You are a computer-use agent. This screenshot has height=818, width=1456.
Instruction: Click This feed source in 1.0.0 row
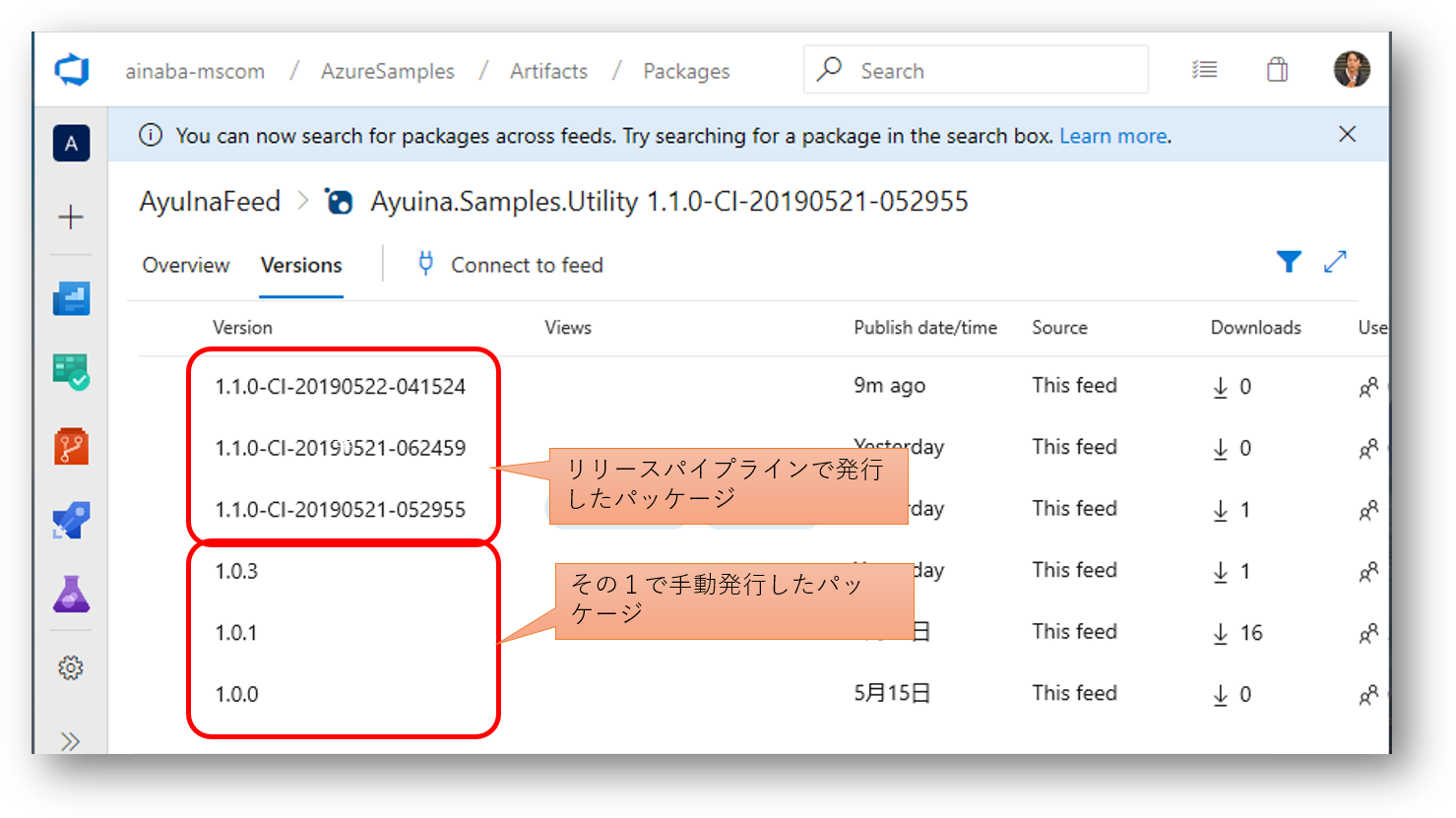(1074, 693)
